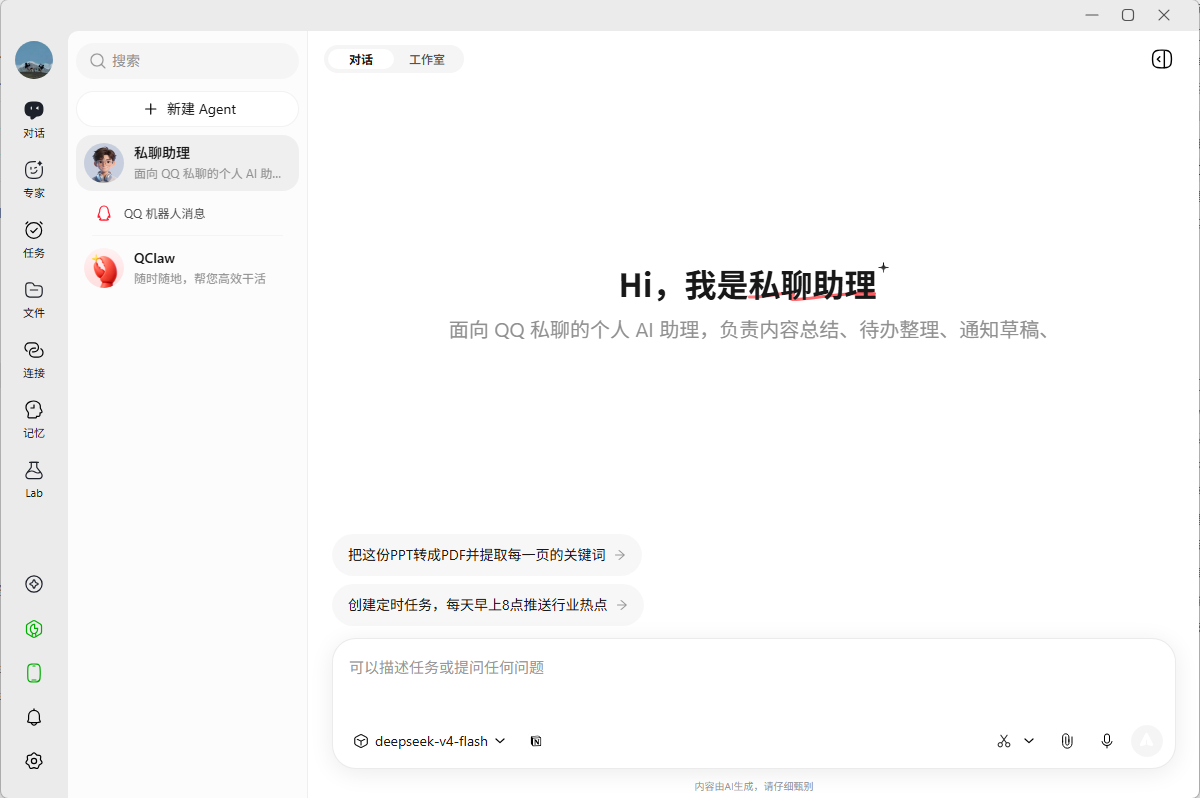The height and width of the screenshot is (798, 1200).
Task: Click text 内容由AI生成,请仔细甄别
Action: pyautogui.click(x=754, y=786)
